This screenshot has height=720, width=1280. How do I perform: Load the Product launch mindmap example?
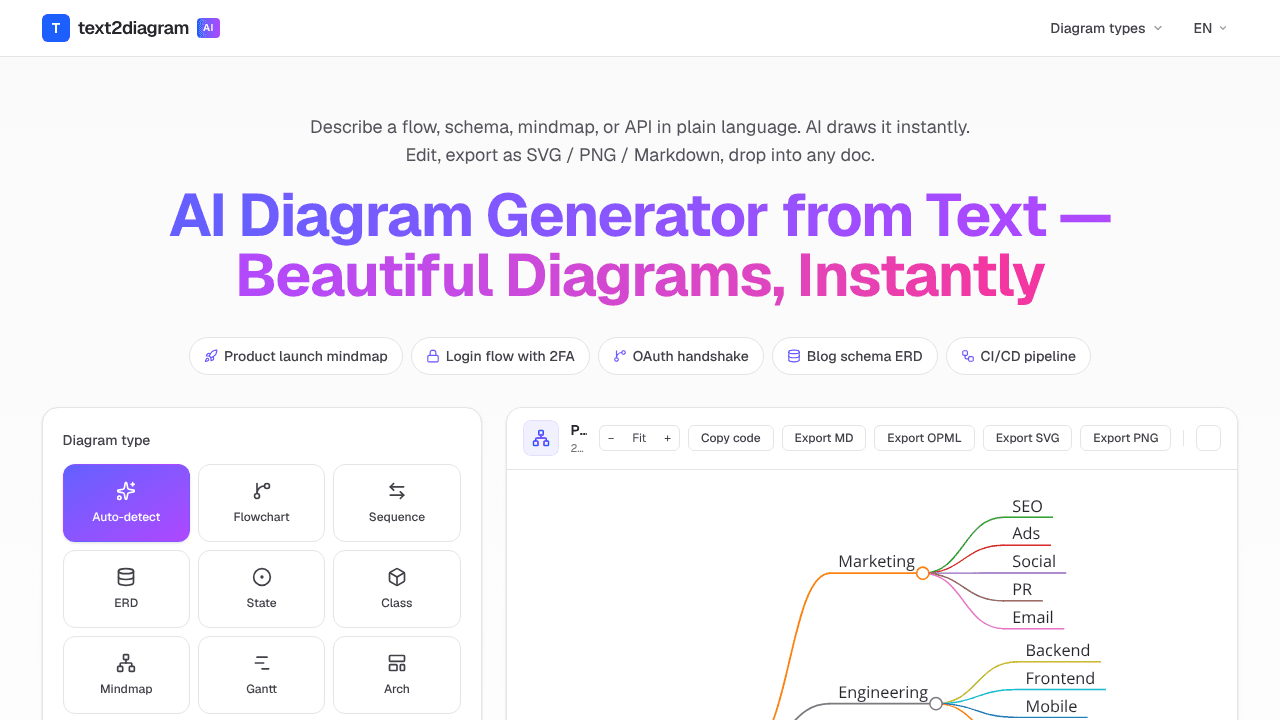(x=296, y=356)
